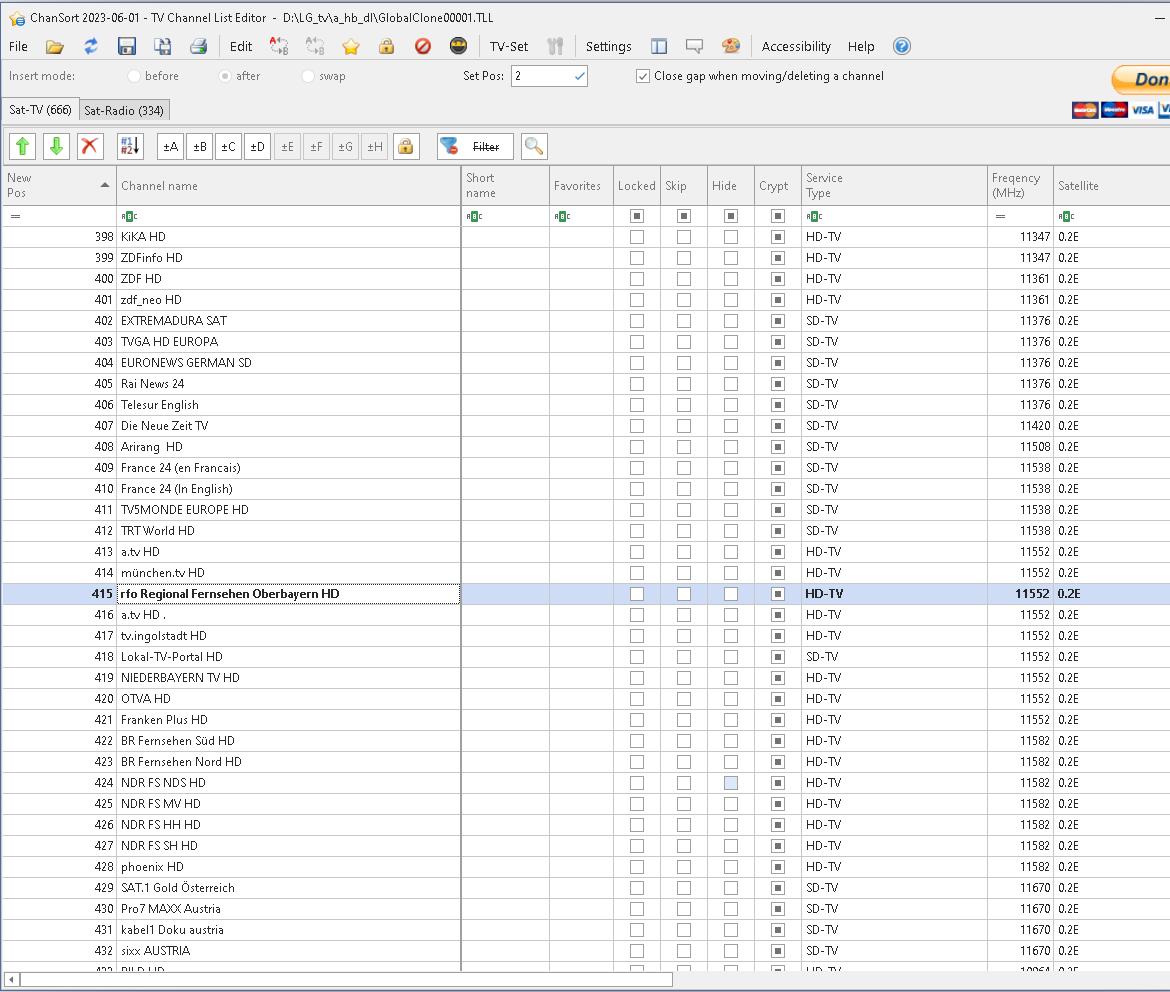Toggle Close gap when moving/deleting checkbox
1170x992 pixels.
pyautogui.click(x=642, y=76)
